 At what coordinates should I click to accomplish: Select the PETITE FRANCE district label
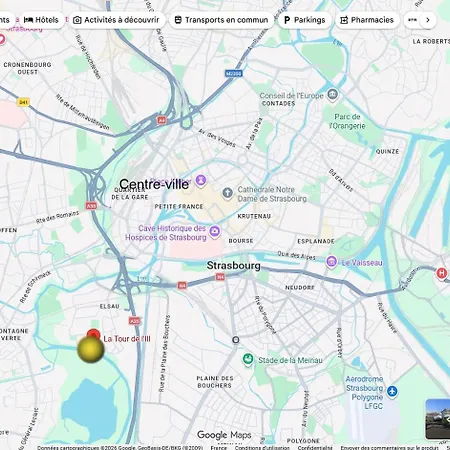click(179, 207)
